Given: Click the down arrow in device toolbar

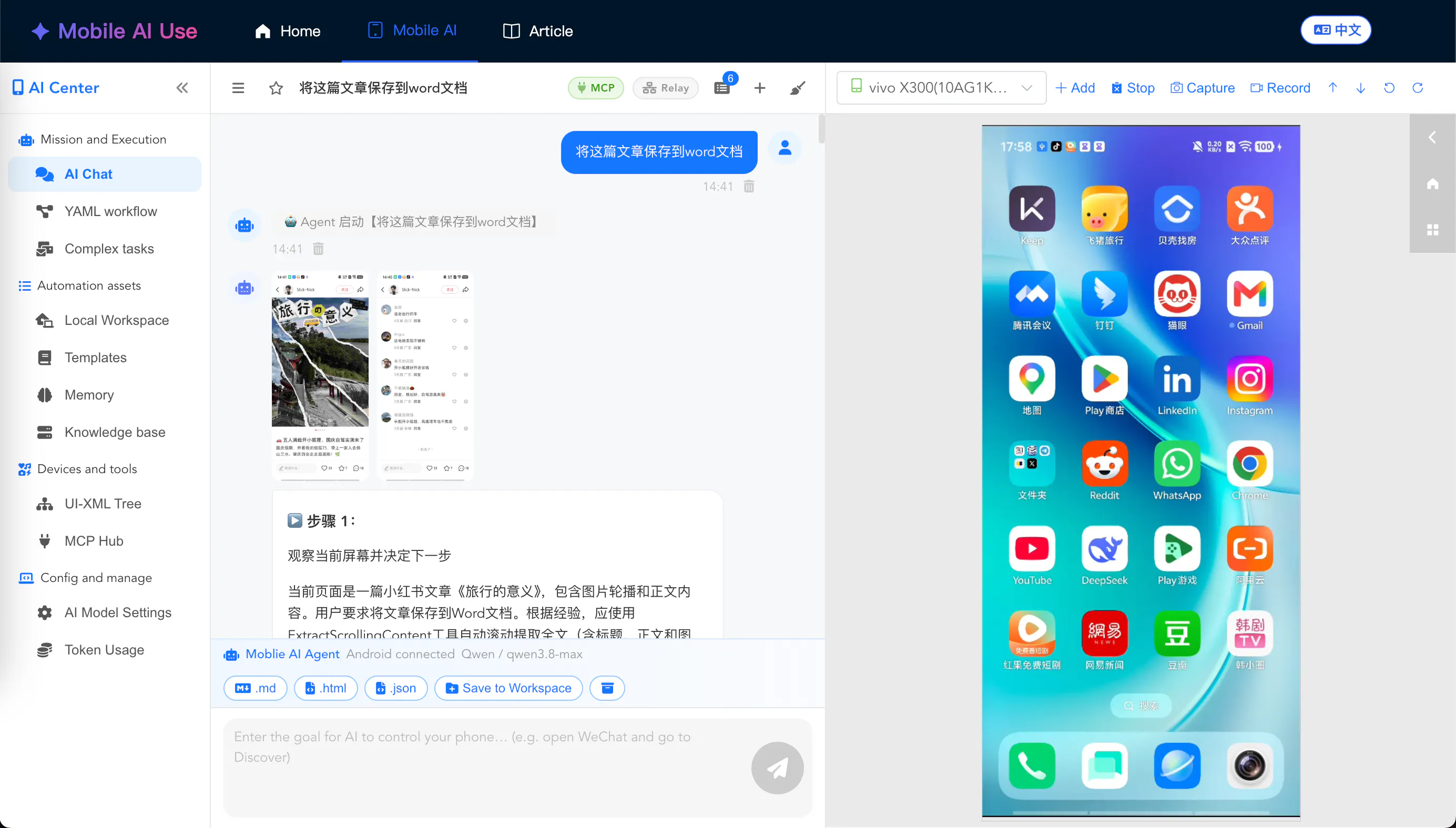Looking at the screenshot, I should [x=1360, y=88].
